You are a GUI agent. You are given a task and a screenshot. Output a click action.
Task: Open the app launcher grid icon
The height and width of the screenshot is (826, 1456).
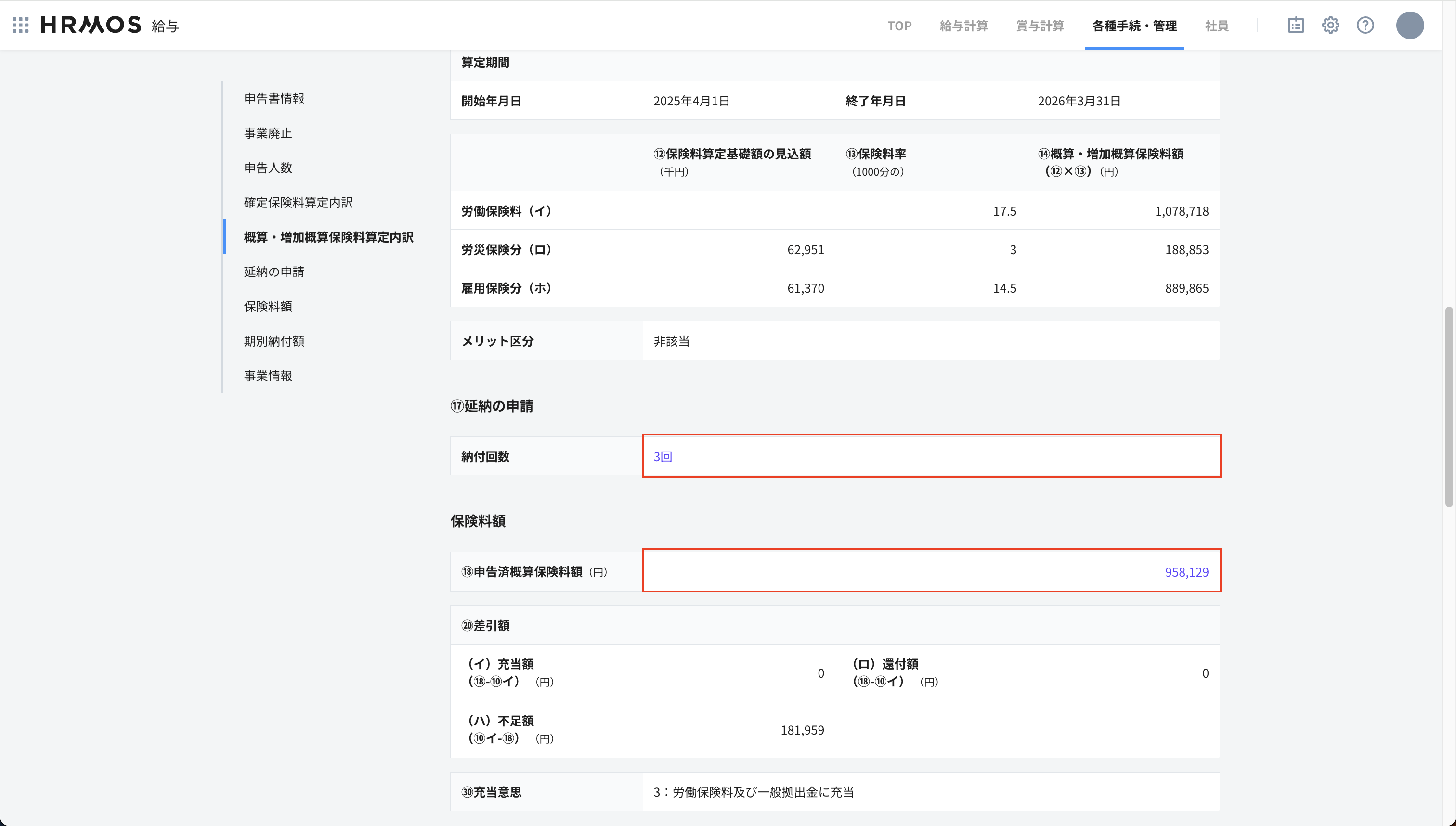(x=20, y=25)
